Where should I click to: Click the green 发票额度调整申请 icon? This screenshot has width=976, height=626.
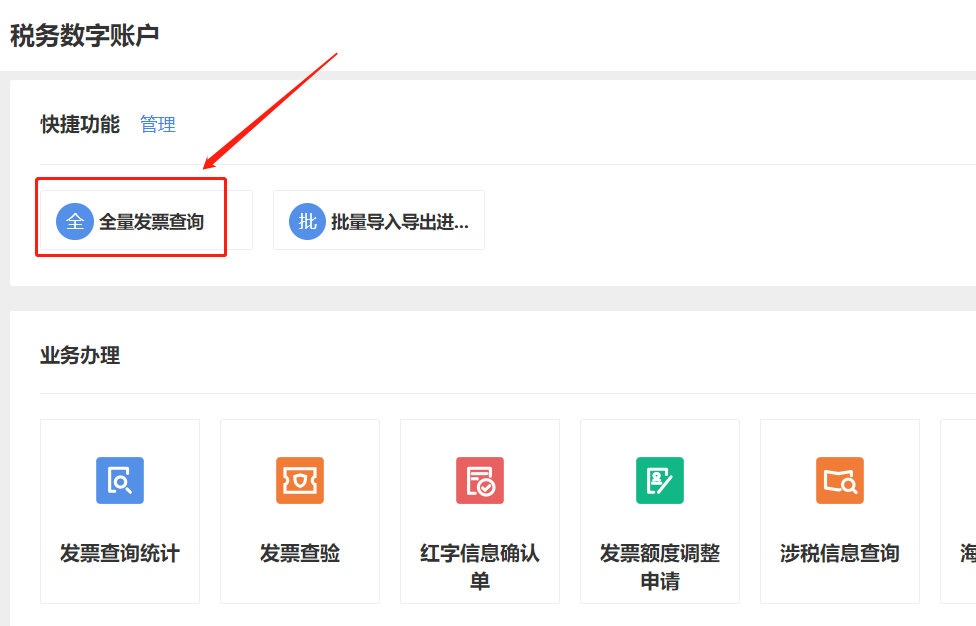click(660, 480)
